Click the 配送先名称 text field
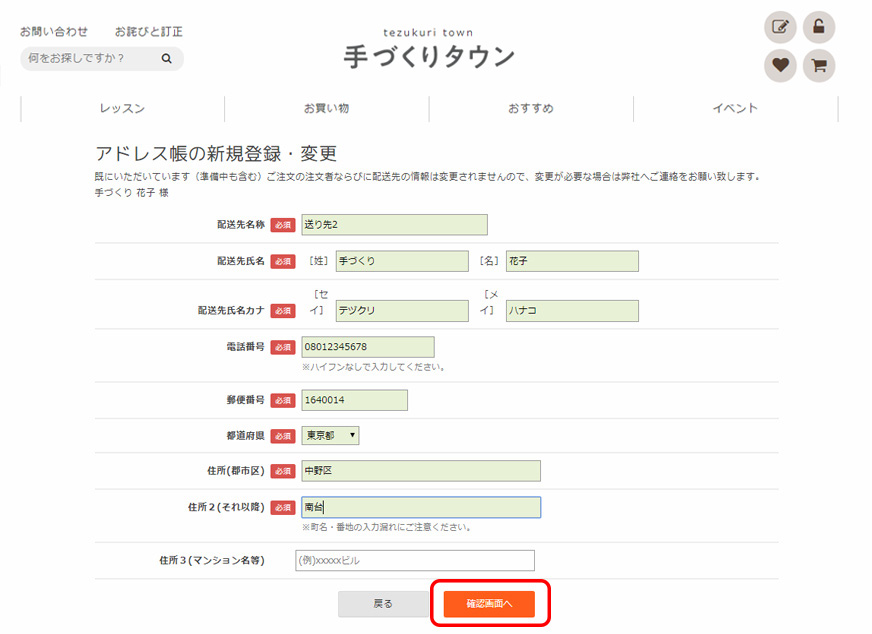The width and height of the screenshot is (872, 634). [394, 225]
